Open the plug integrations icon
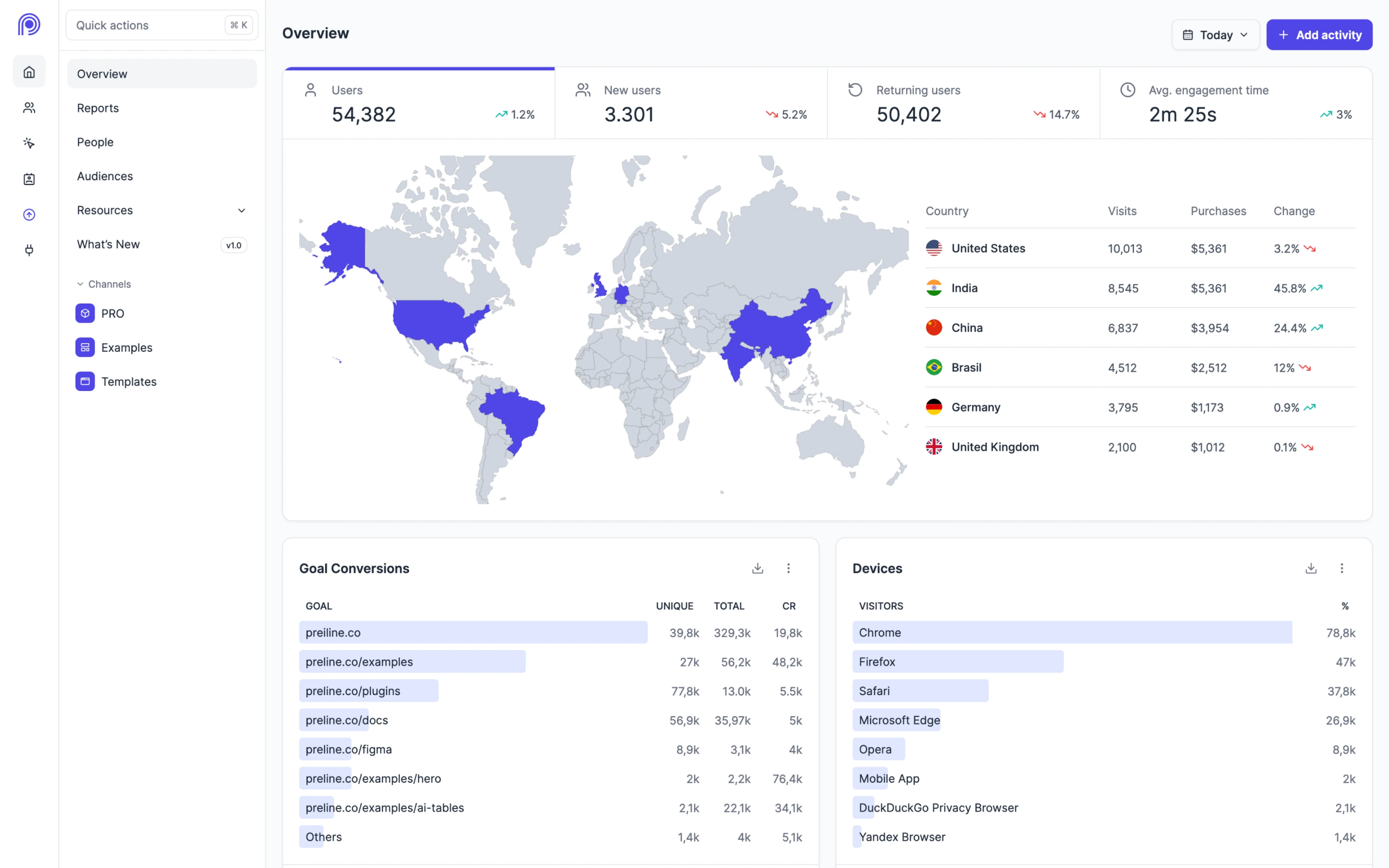 (x=29, y=250)
